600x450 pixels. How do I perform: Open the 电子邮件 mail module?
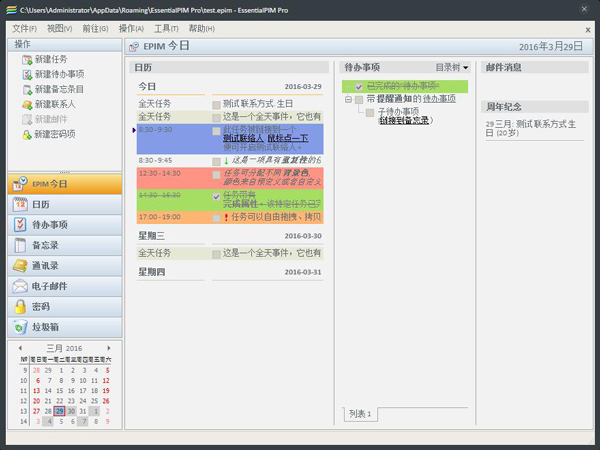(65, 286)
